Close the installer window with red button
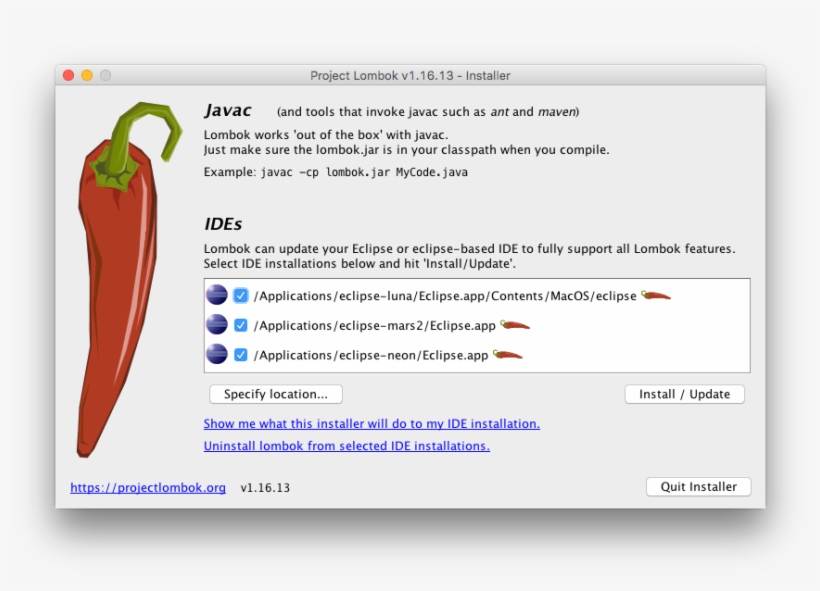The width and height of the screenshot is (820, 591). (x=69, y=75)
